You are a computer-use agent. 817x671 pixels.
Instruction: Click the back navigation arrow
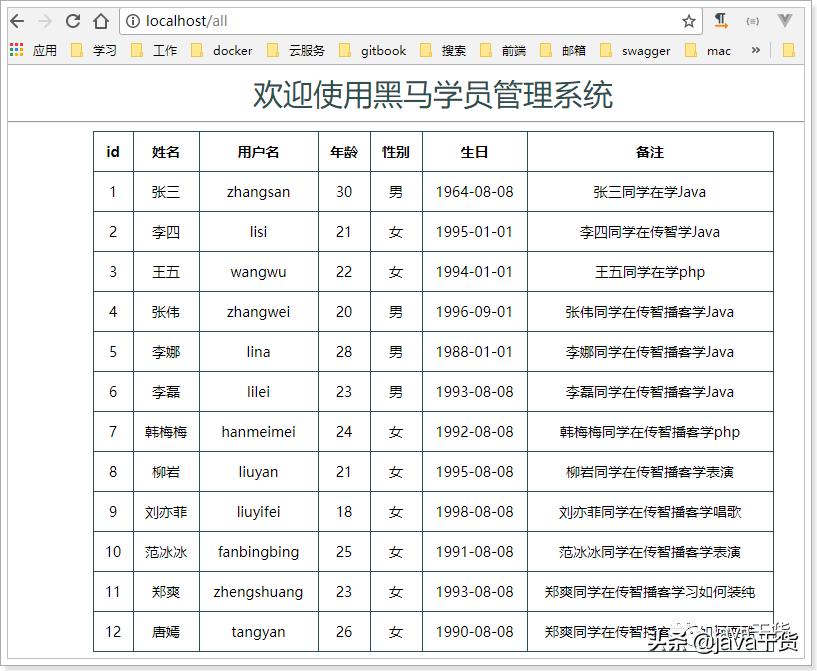[16, 19]
